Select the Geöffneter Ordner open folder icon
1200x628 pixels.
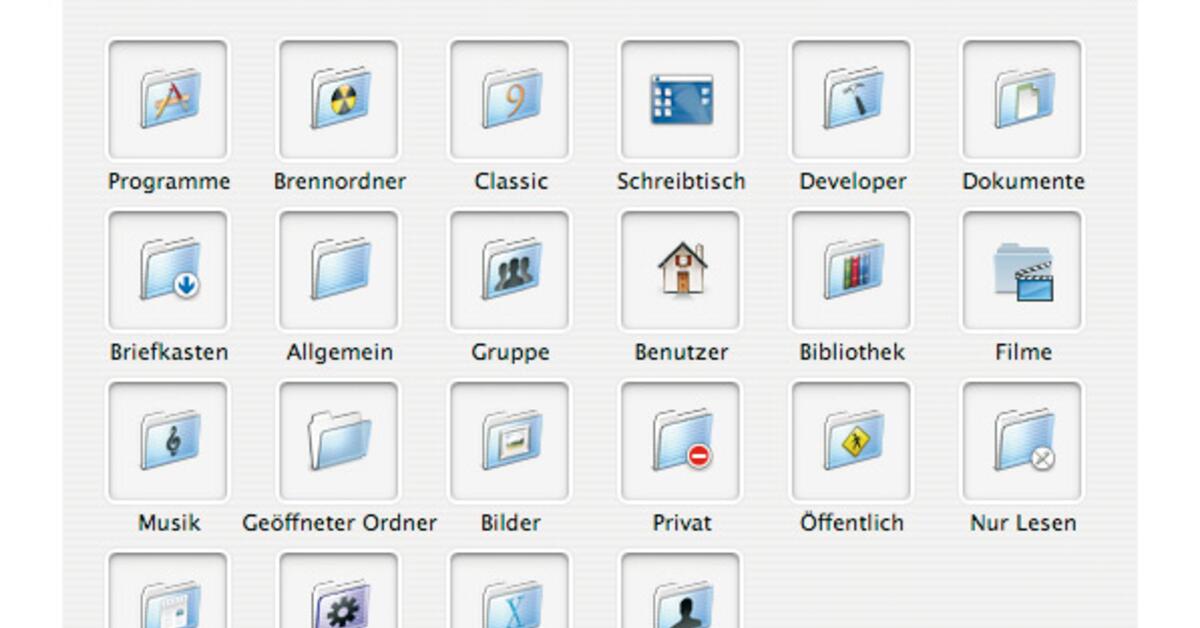pyautogui.click(x=339, y=442)
